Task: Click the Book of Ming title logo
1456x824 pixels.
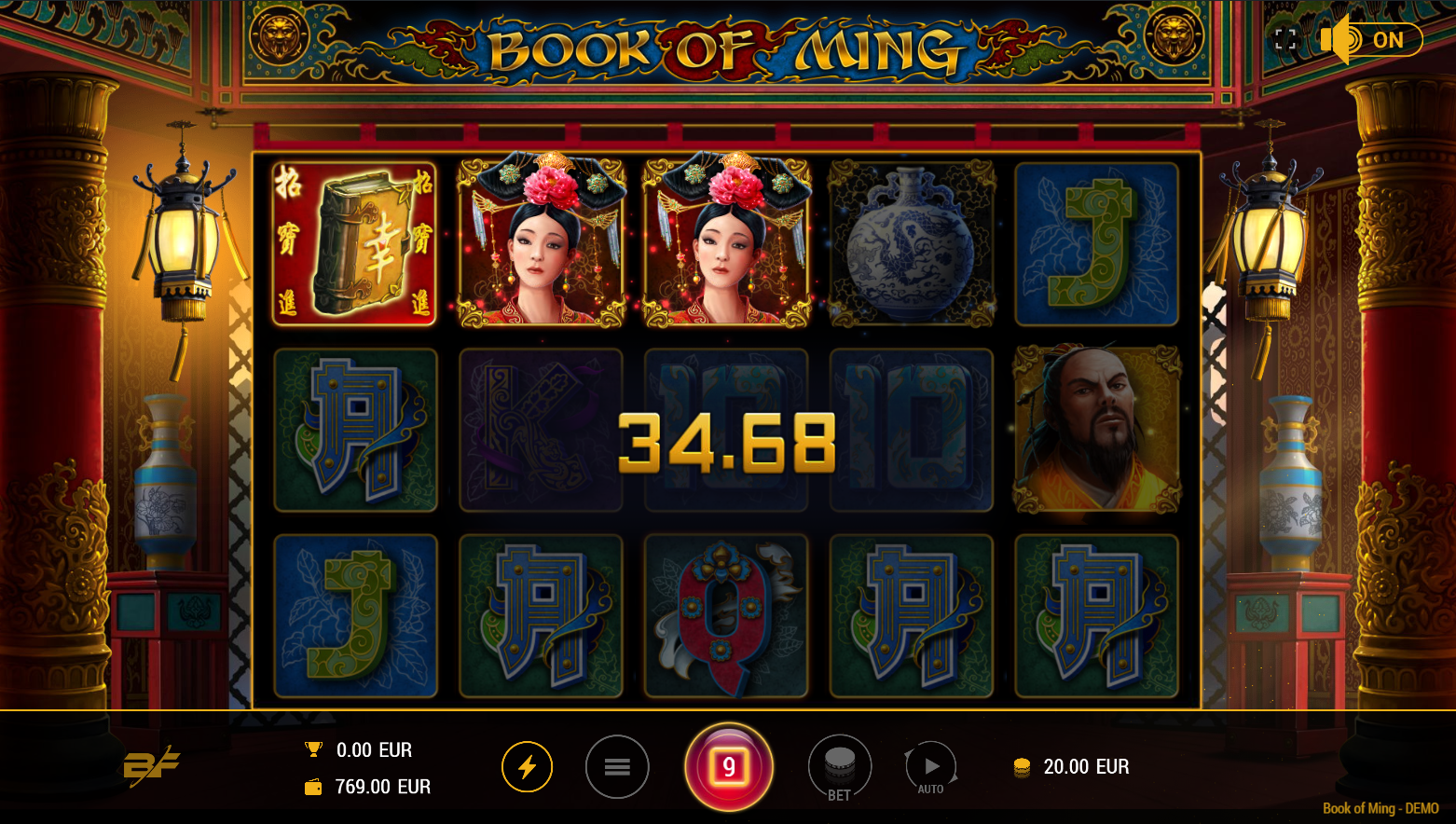Action: [x=725, y=50]
